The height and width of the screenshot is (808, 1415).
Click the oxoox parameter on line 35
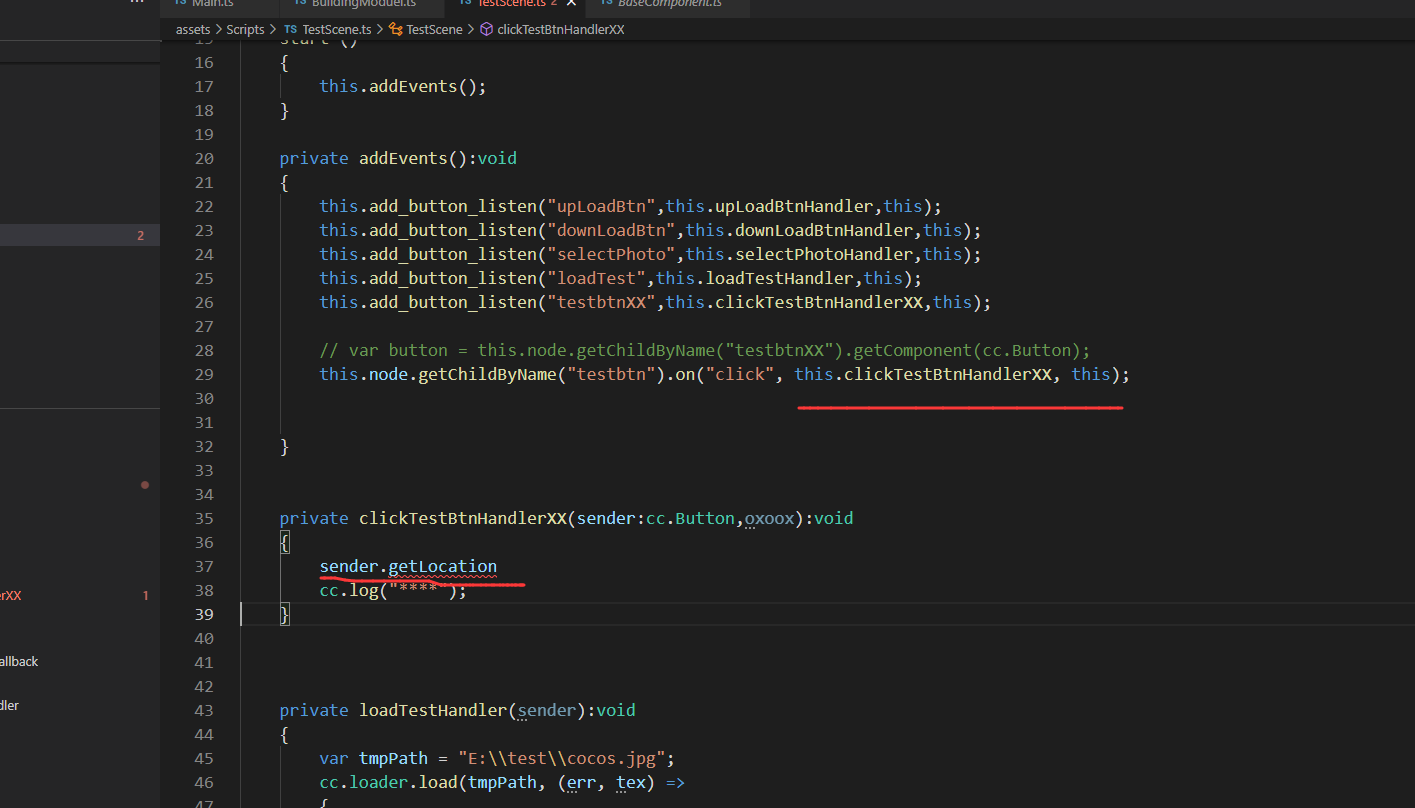click(770, 518)
